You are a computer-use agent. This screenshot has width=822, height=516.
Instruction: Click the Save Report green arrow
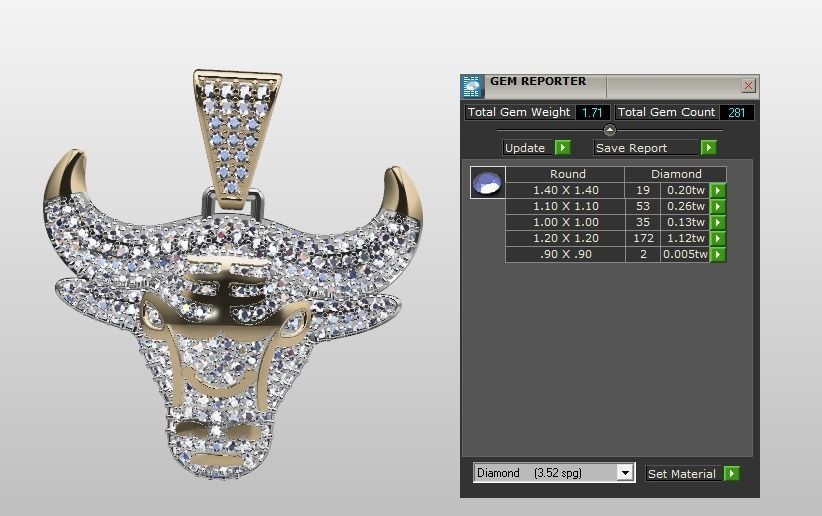(x=708, y=148)
